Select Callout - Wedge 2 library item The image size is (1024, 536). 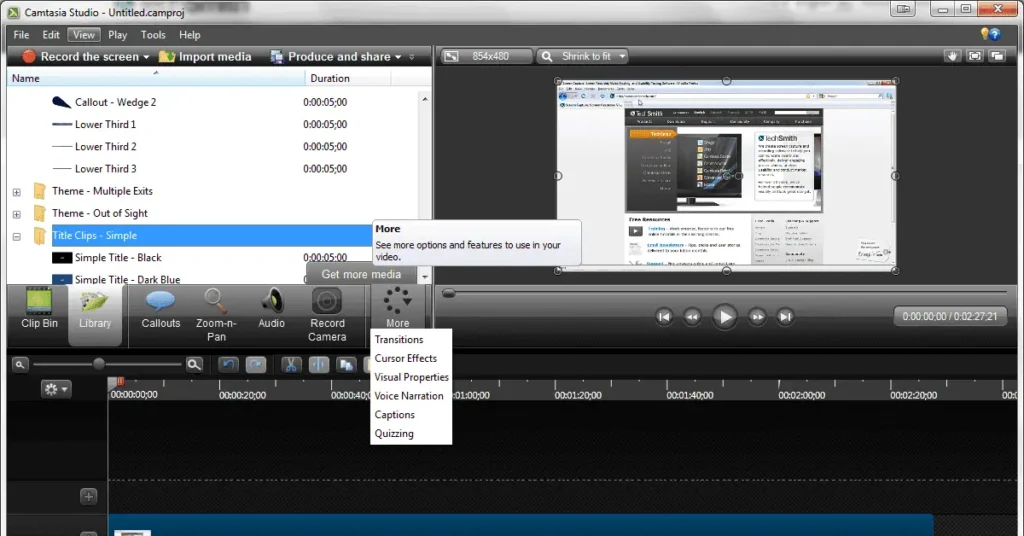pos(115,102)
